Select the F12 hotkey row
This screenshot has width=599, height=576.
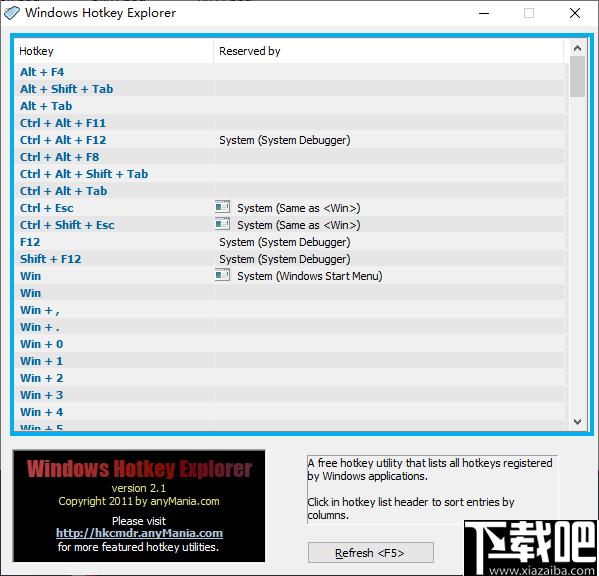[290, 242]
